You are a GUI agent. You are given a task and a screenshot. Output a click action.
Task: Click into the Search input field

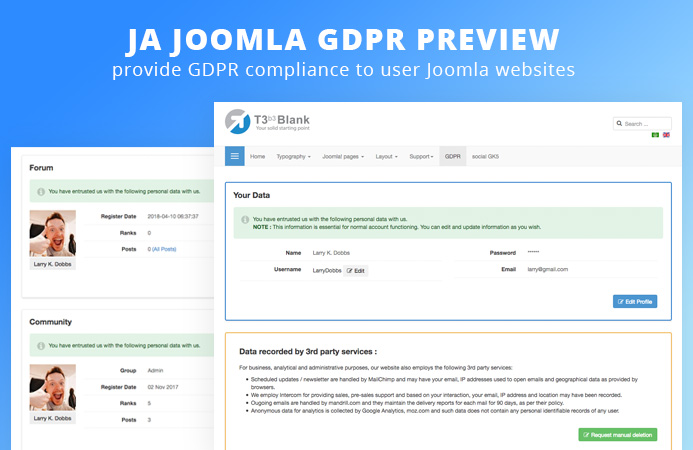pyautogui.click(x=642, y=124)
